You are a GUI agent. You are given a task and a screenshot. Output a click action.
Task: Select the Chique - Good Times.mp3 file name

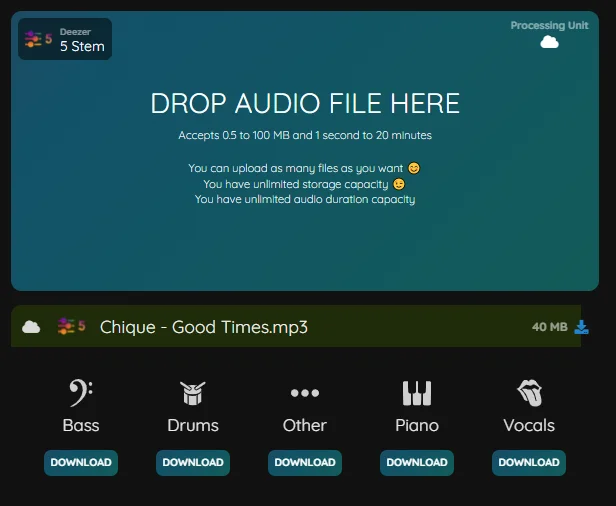click(x=204, y=327)
